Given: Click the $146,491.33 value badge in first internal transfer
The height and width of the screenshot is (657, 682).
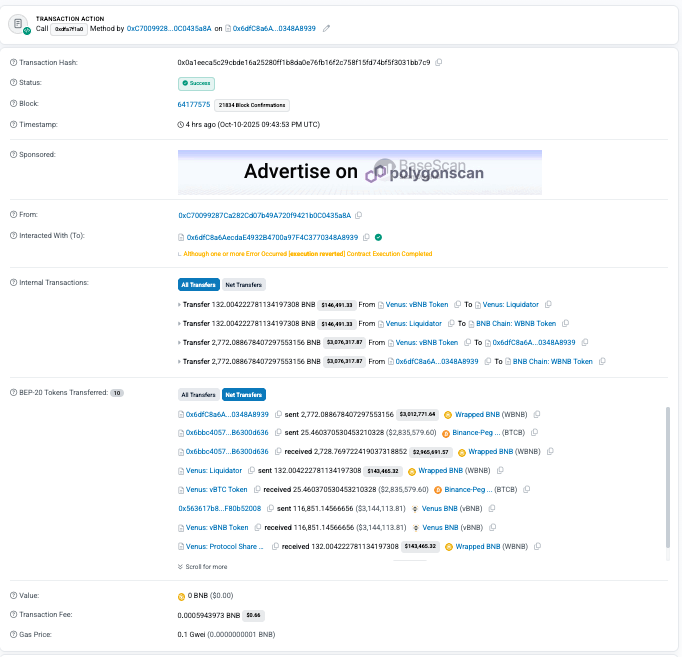Looking at the screenshot, I should 337,305.
